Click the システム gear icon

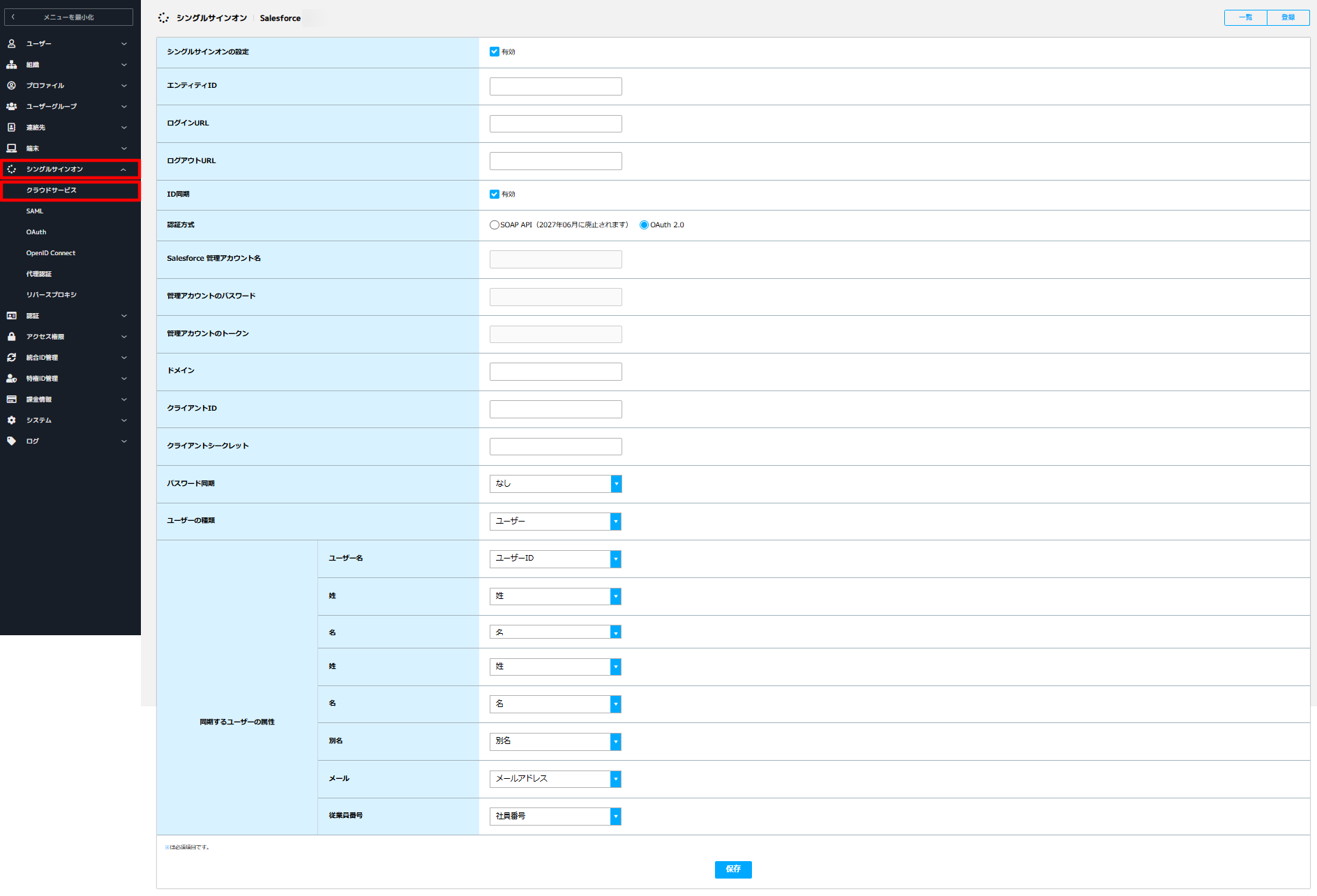[12, 420]
